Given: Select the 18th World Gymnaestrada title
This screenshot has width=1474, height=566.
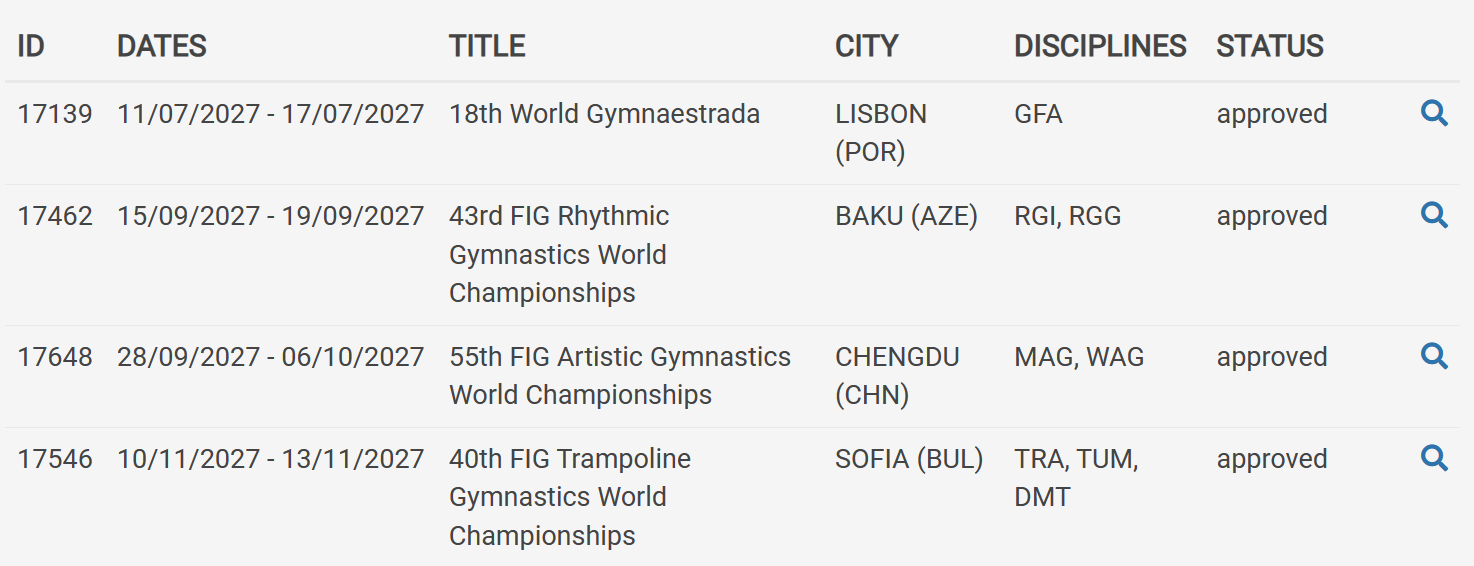Looking at the screenshot, I should pyautogui.click(x=604, y=114).
